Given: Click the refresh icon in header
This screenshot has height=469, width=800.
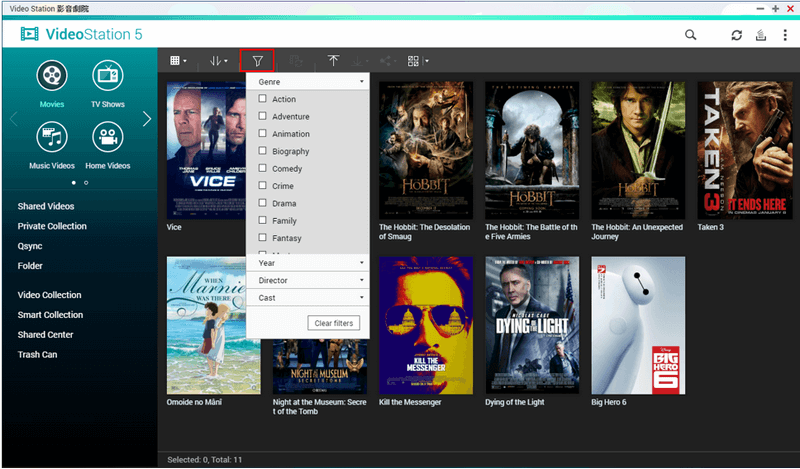Looking at the screenshot, I should (x=736, y=35).
